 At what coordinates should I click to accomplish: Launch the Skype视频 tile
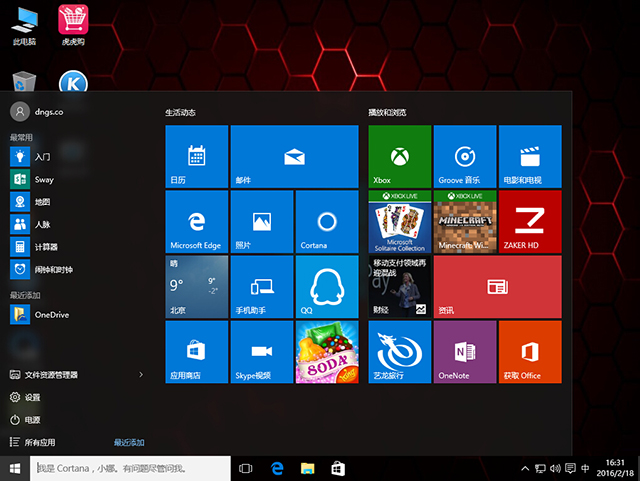click(x=262, y=351)
